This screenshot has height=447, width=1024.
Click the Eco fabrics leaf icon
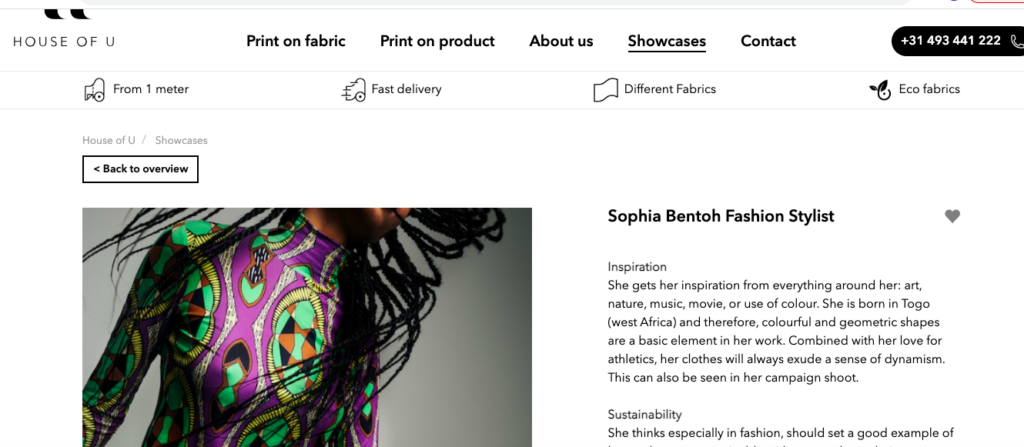click(x=880, y=90)
